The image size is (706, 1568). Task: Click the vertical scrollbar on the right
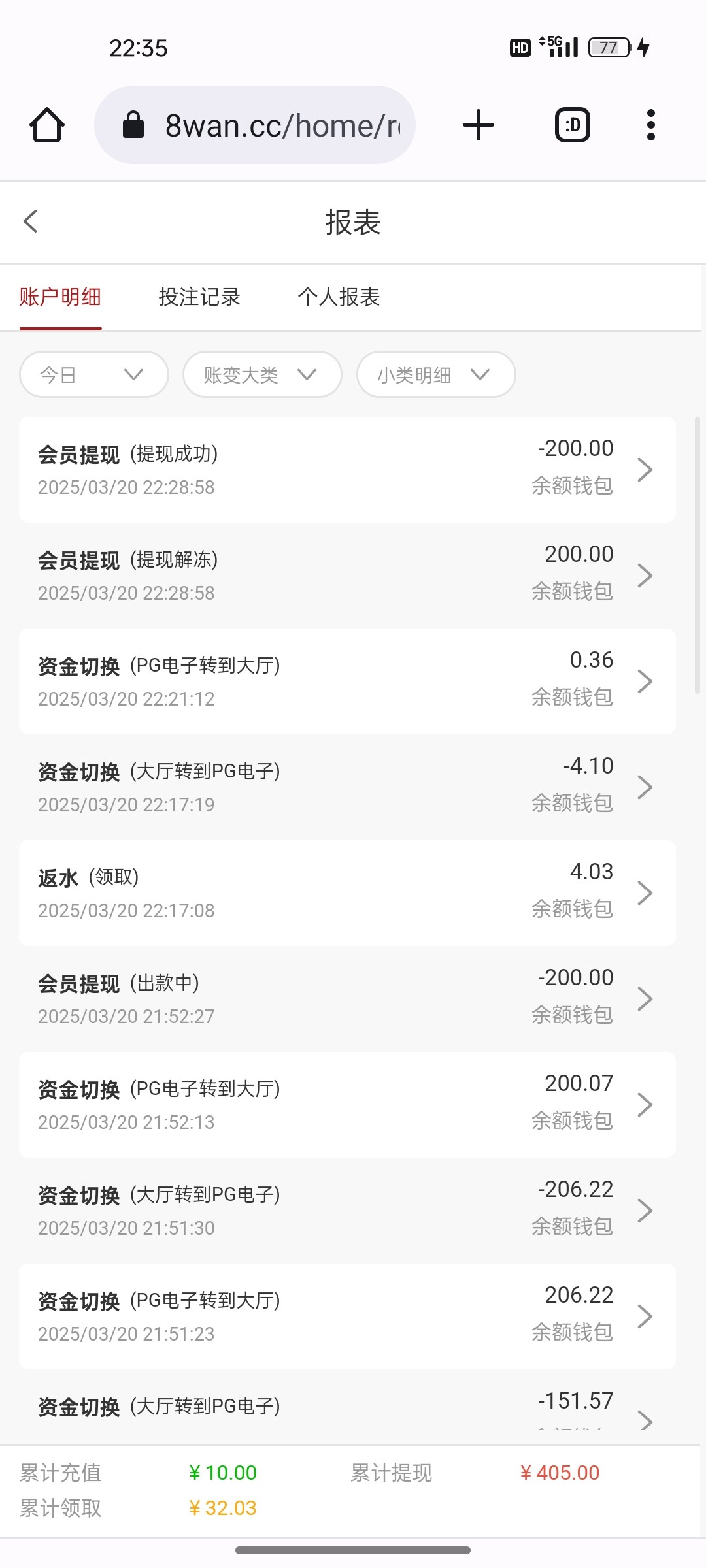(697, 555)
